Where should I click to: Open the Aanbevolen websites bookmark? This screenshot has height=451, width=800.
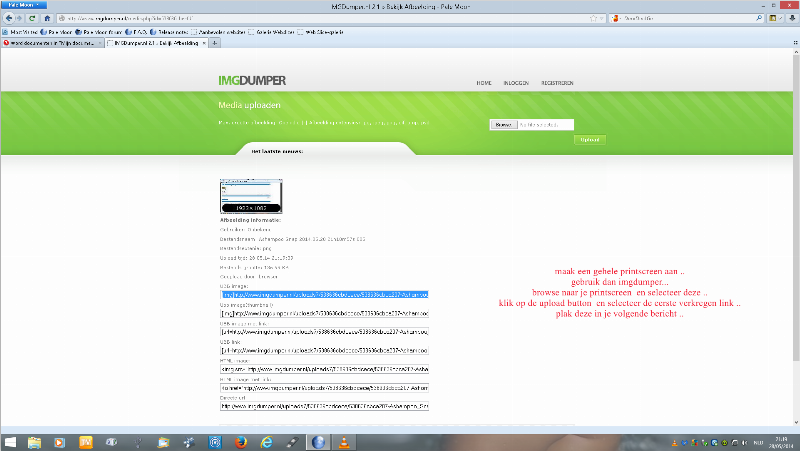pyautogui.click(x=218, y=32)
